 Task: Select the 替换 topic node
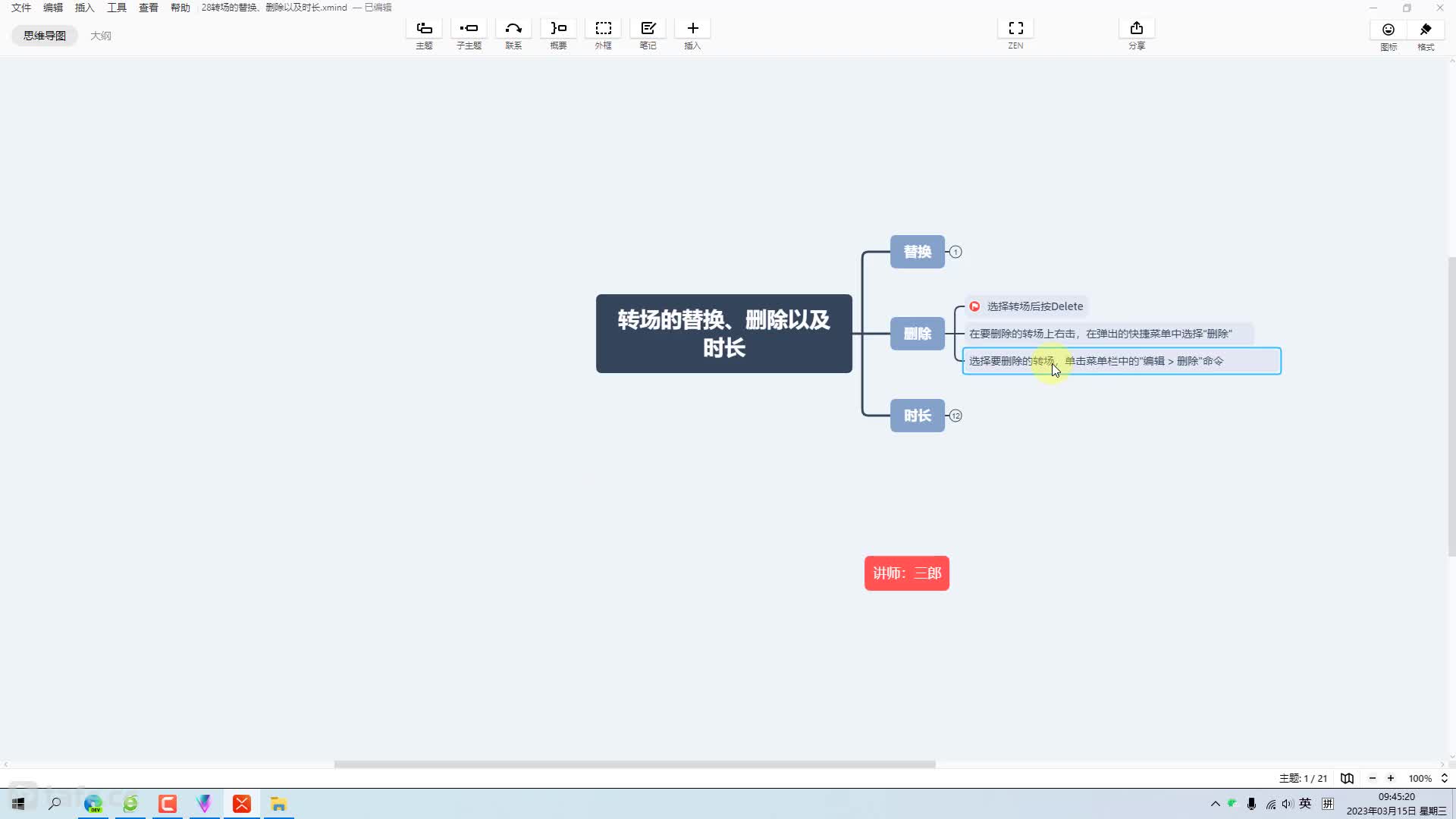(918, 252)
